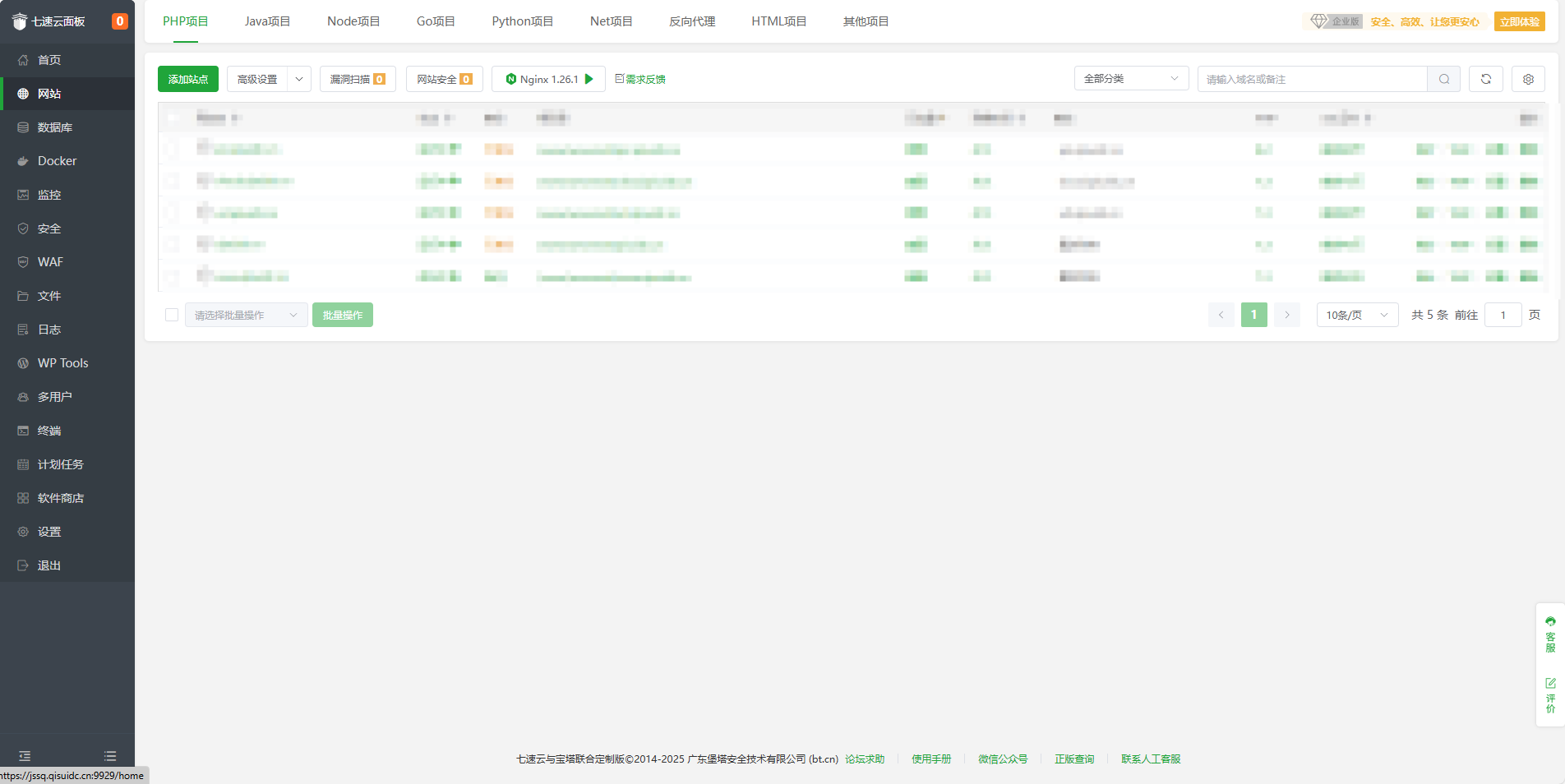Click the refresh list icon button

1486,79
